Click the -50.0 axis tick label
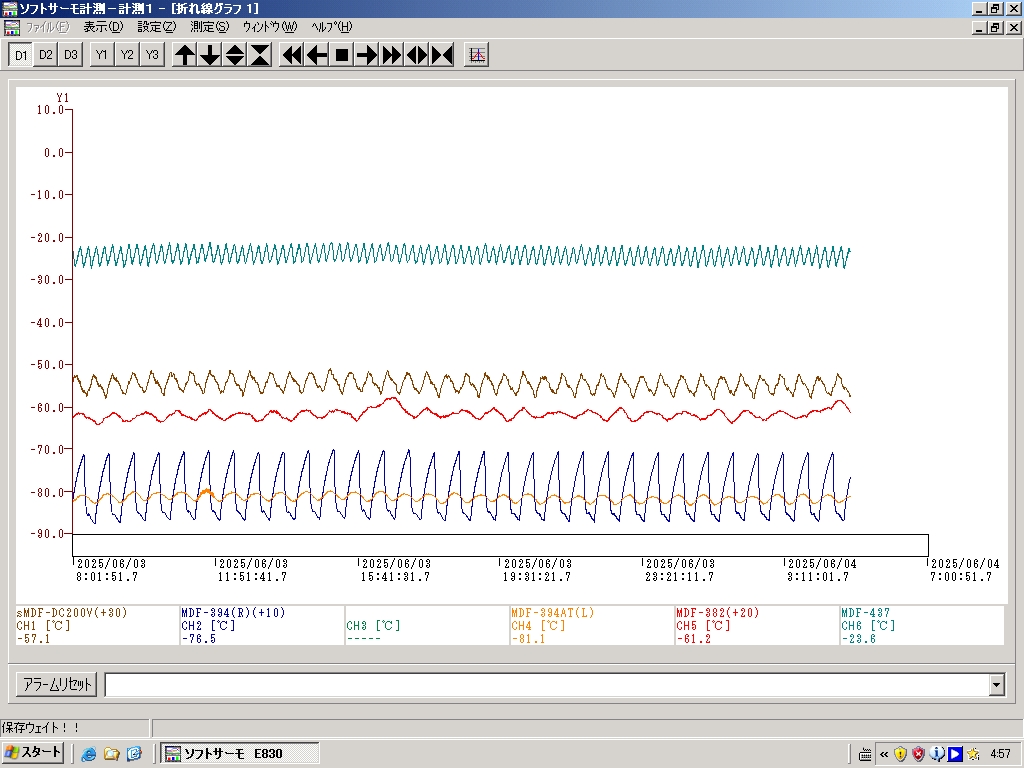Screen dimensions: 1024x768 [x=48, y=364]
